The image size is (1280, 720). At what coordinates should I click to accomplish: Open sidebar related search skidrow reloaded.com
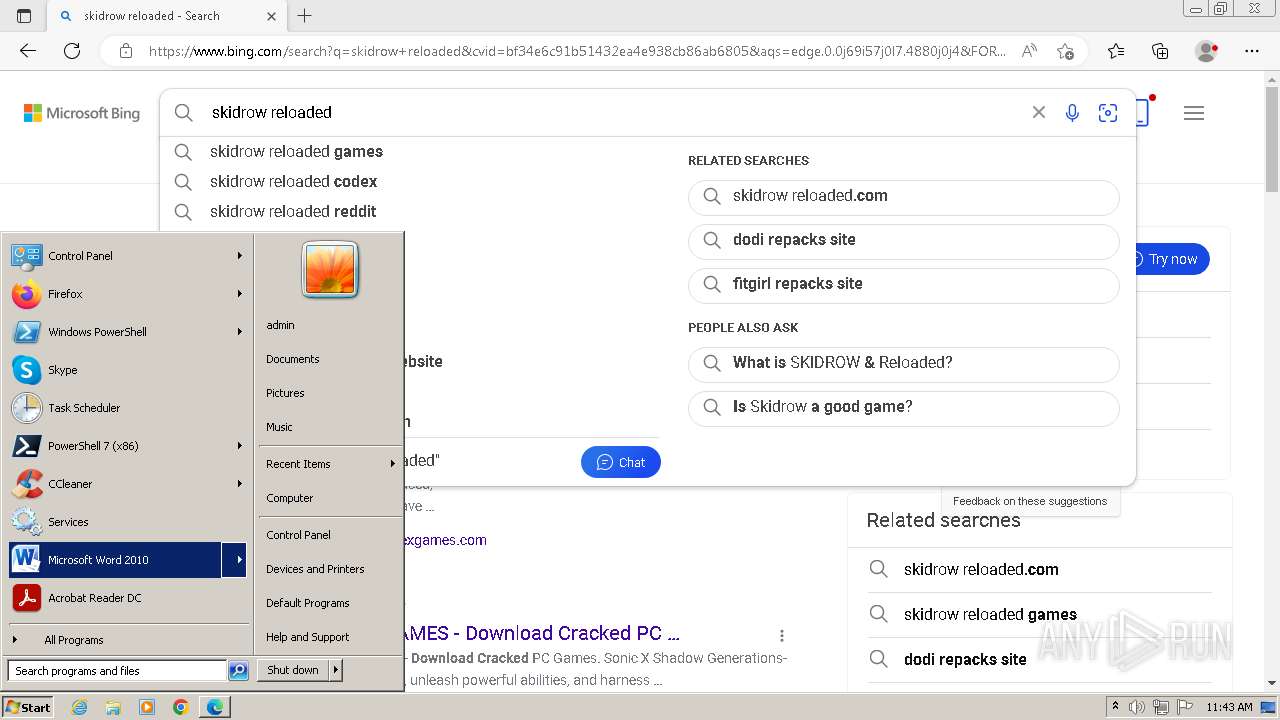[x=981, y=569]
